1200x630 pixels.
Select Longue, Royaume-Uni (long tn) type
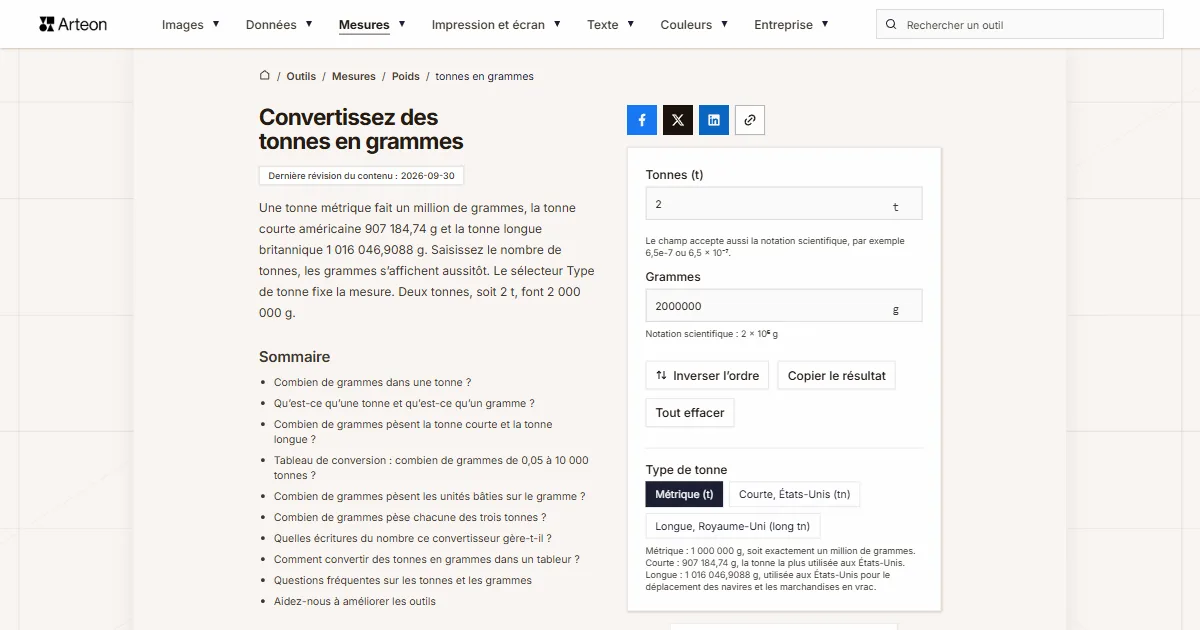733,526
